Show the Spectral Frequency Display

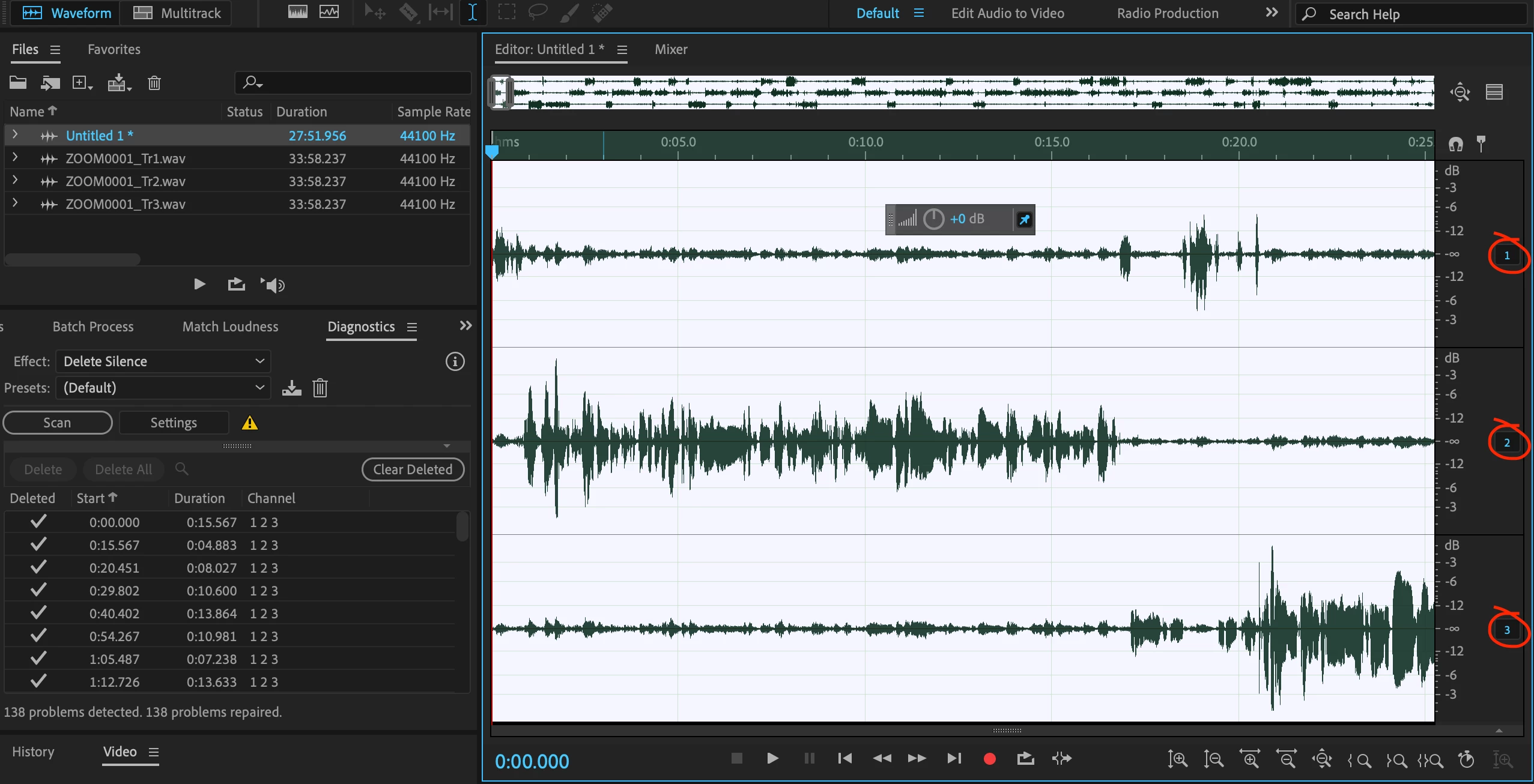(298, 13)
